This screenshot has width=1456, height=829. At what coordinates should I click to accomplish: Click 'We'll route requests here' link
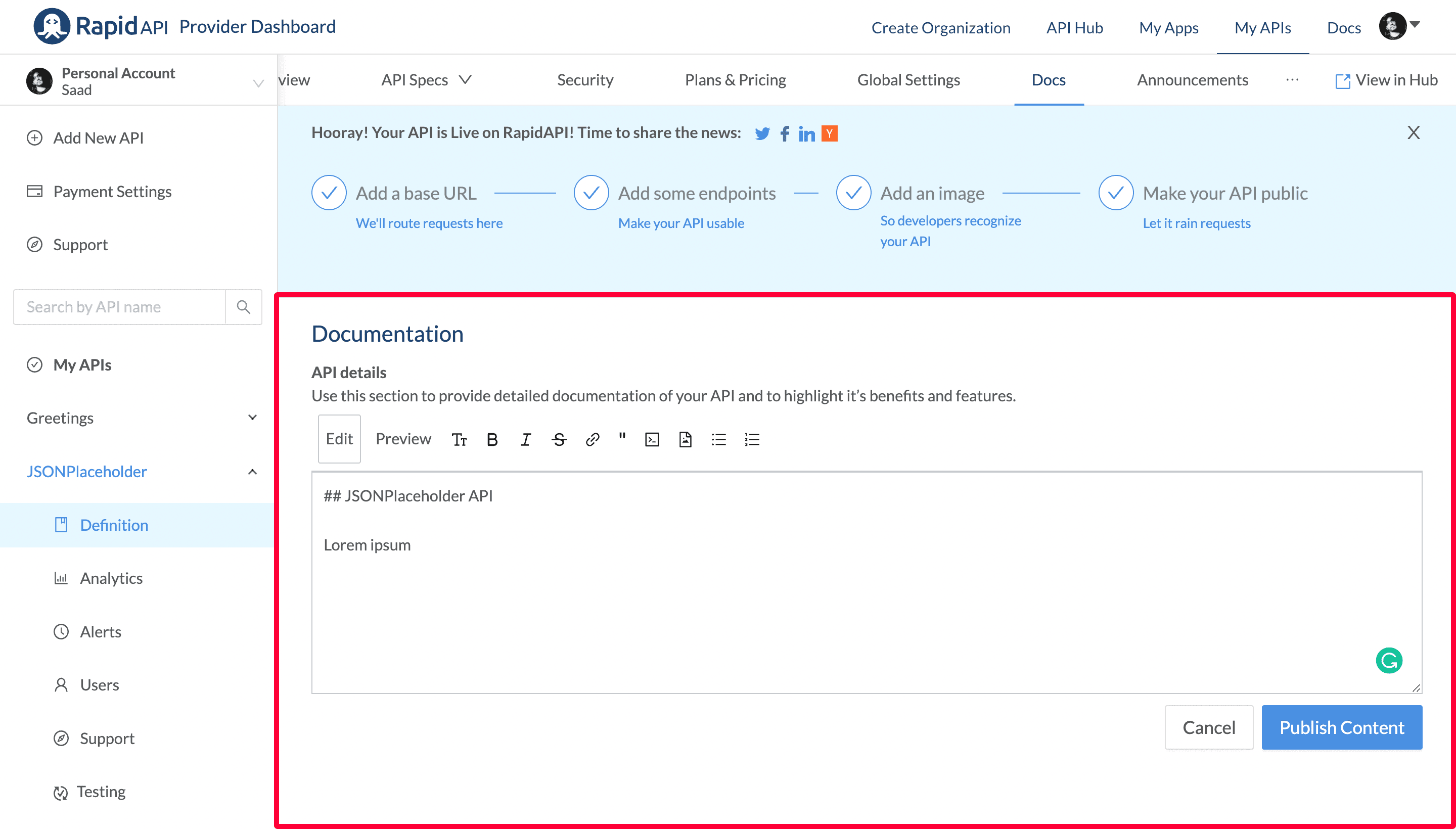(429, 223)
